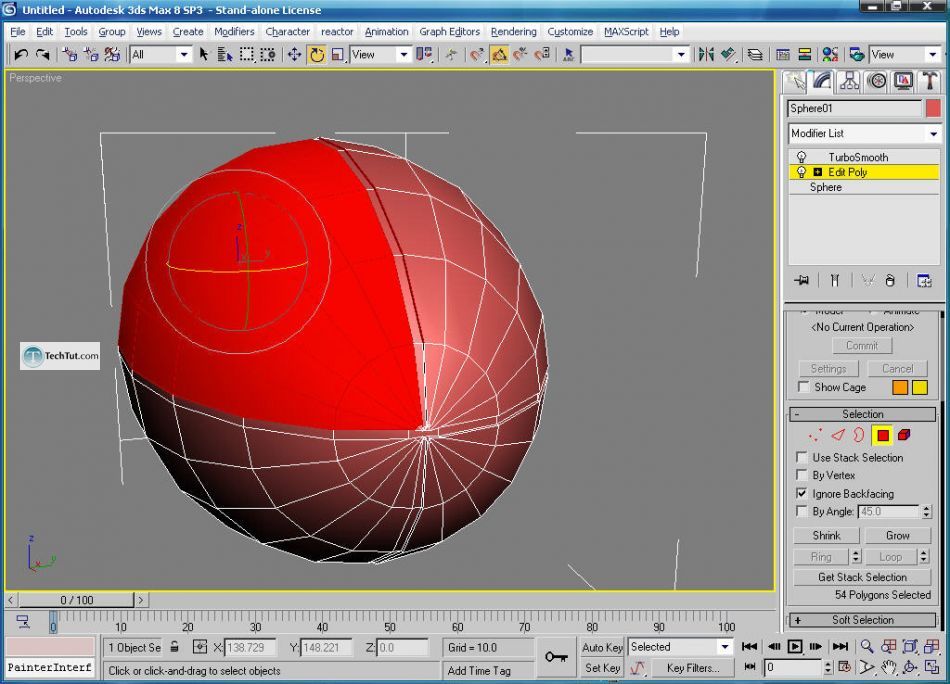
Task: Select Edge sub-object level icon
Action: coord(837,435)
